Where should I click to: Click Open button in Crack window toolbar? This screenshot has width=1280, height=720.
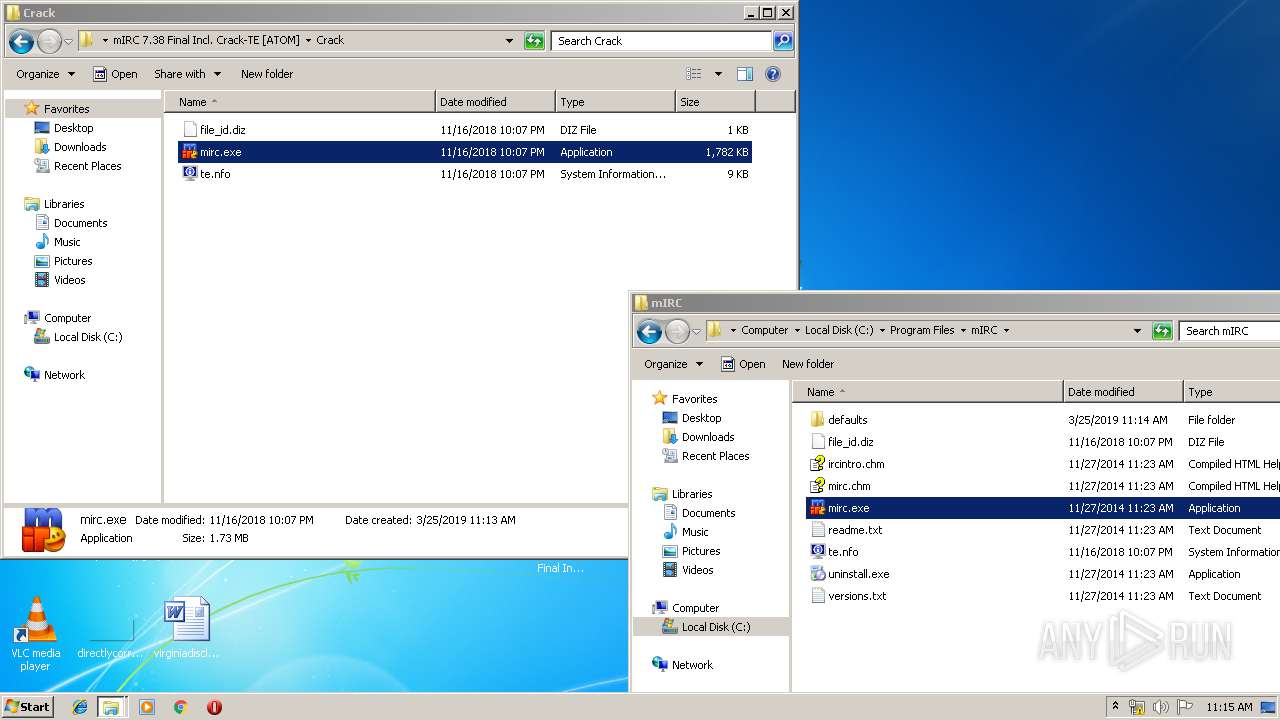115,74
